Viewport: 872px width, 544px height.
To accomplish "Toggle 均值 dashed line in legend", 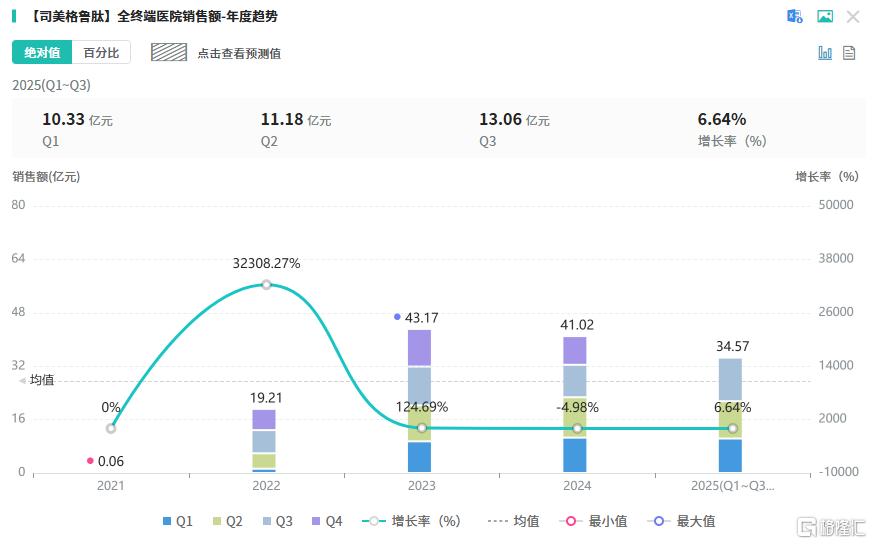I will [513, 521].
